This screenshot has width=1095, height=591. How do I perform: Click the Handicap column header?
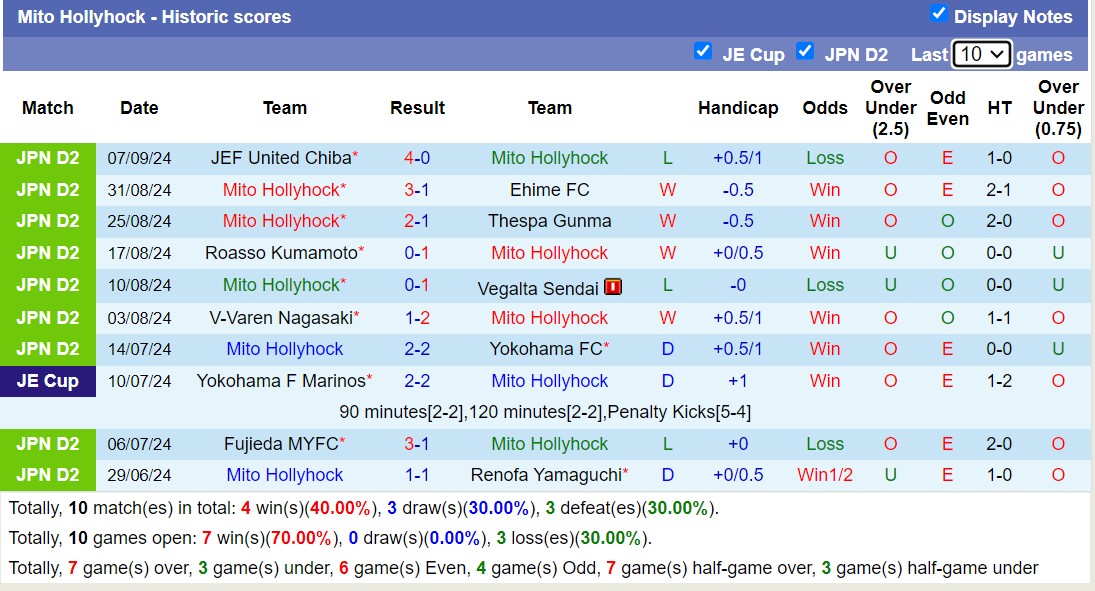point(738,108)
